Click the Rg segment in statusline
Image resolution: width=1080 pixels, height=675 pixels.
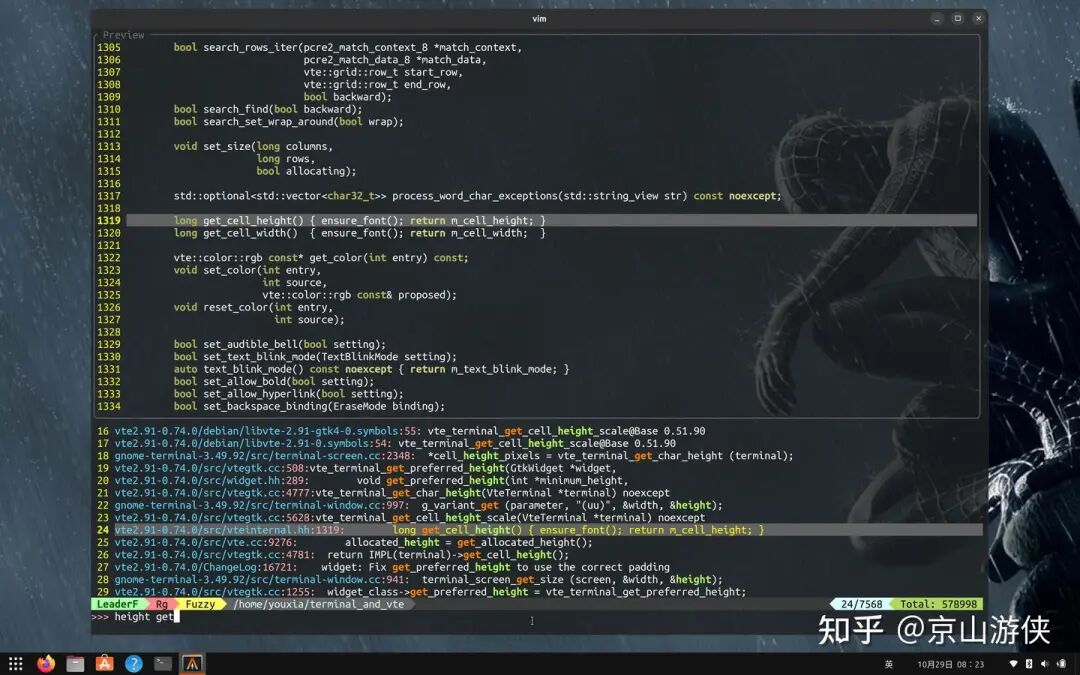click(162, 604)
